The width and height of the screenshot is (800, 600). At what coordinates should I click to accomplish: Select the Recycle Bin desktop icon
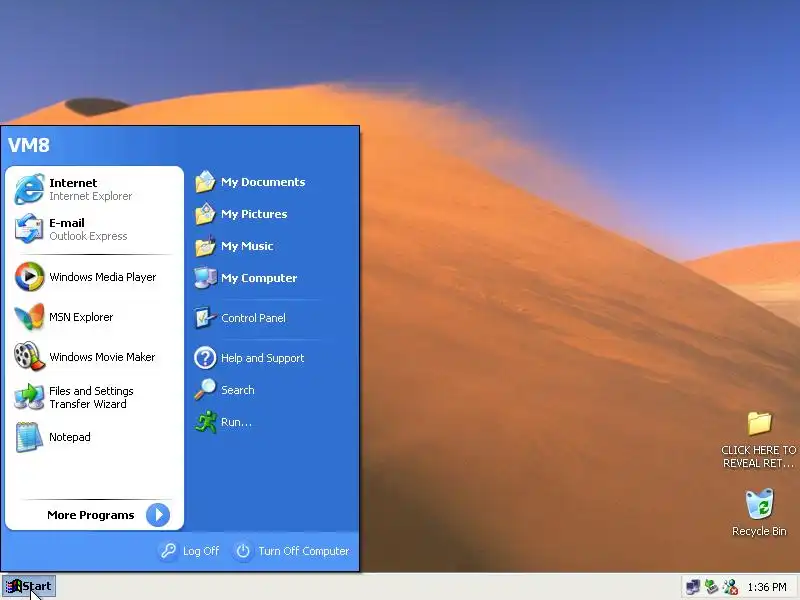(759, 504)
